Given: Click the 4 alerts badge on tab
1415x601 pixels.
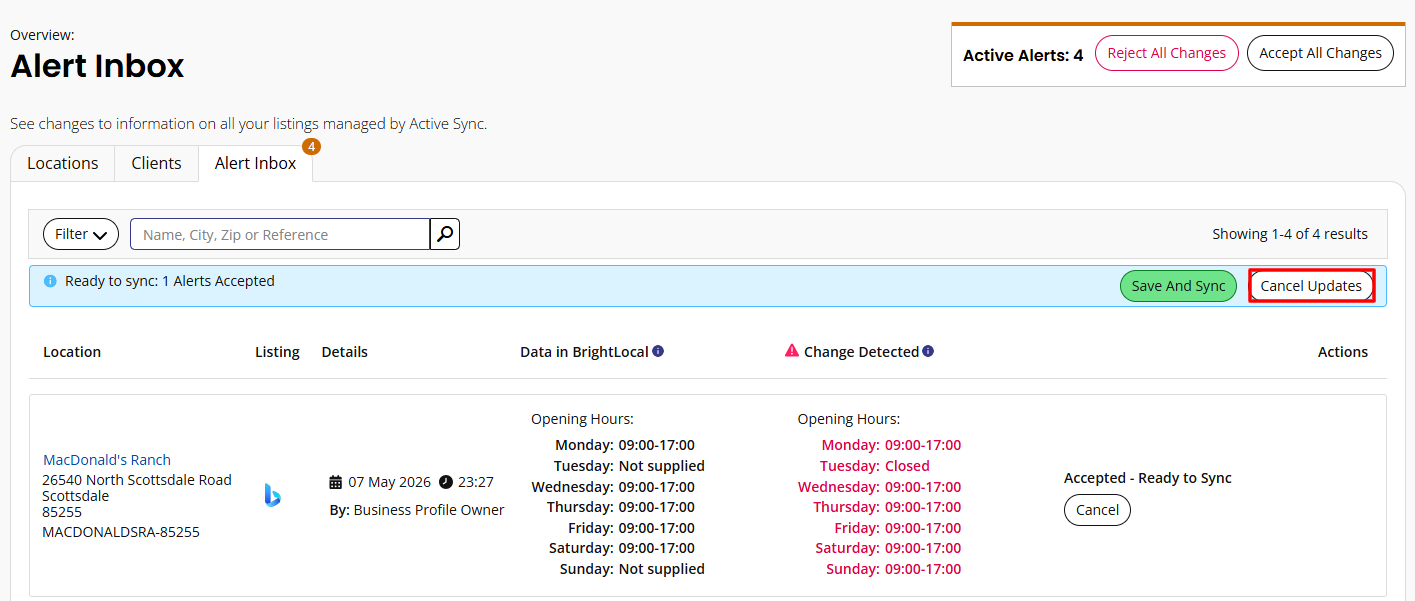Looking at the screenshot, I should point(311,147).
